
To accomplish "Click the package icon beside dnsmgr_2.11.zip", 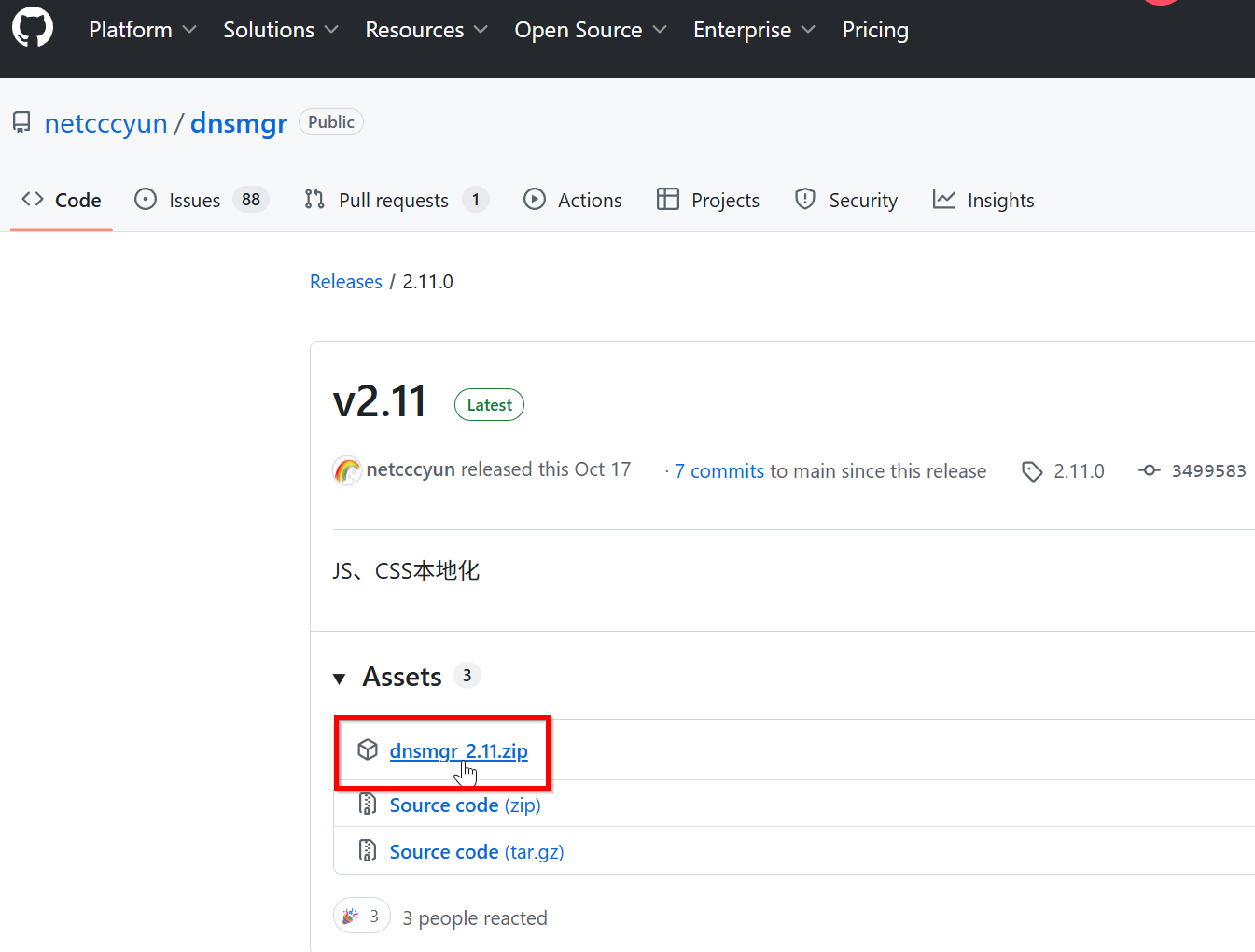I will coord(368,749).
